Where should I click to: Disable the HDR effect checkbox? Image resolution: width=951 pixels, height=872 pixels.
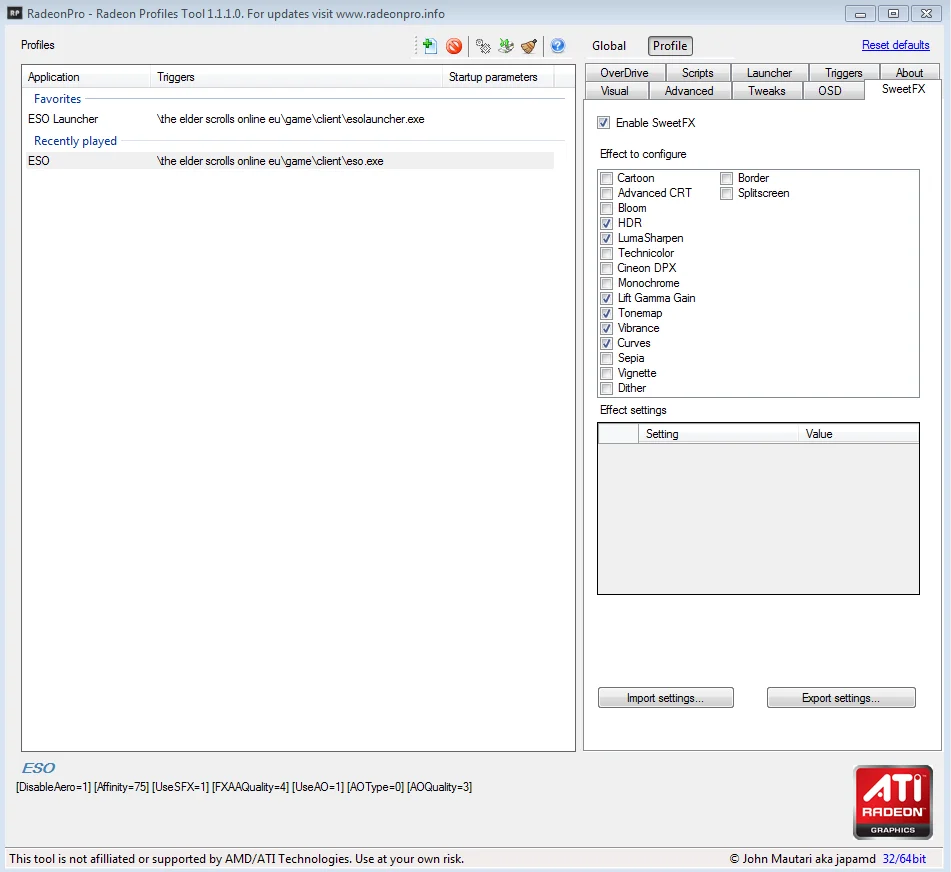click(606, 223)
